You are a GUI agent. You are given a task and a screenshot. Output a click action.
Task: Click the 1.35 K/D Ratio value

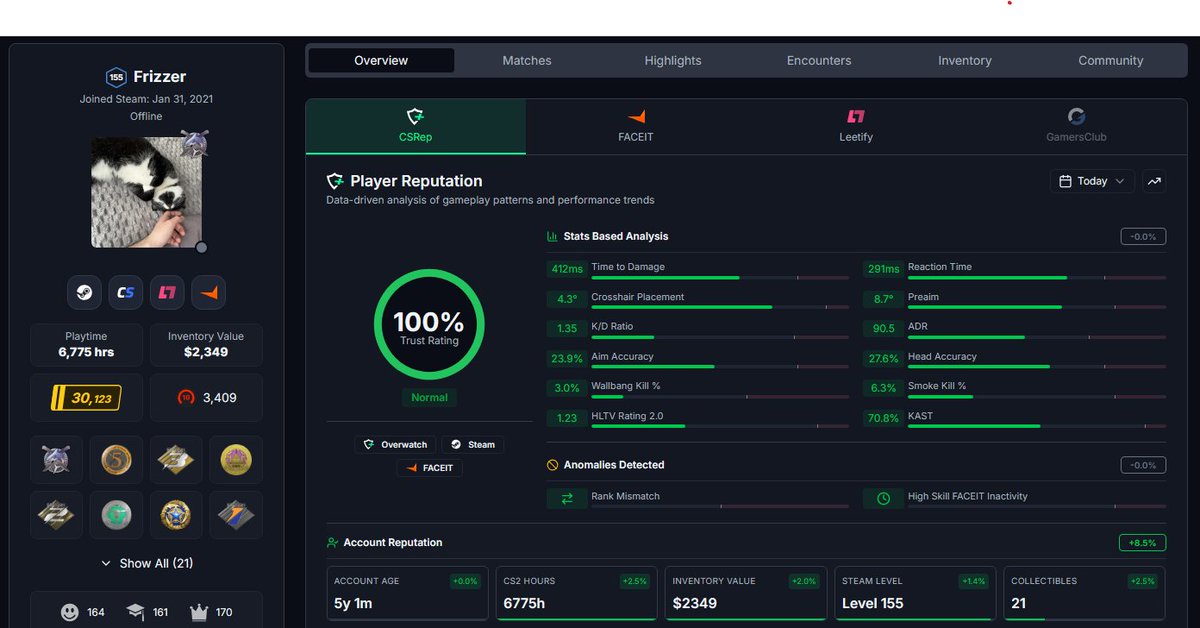coord(567,328)
